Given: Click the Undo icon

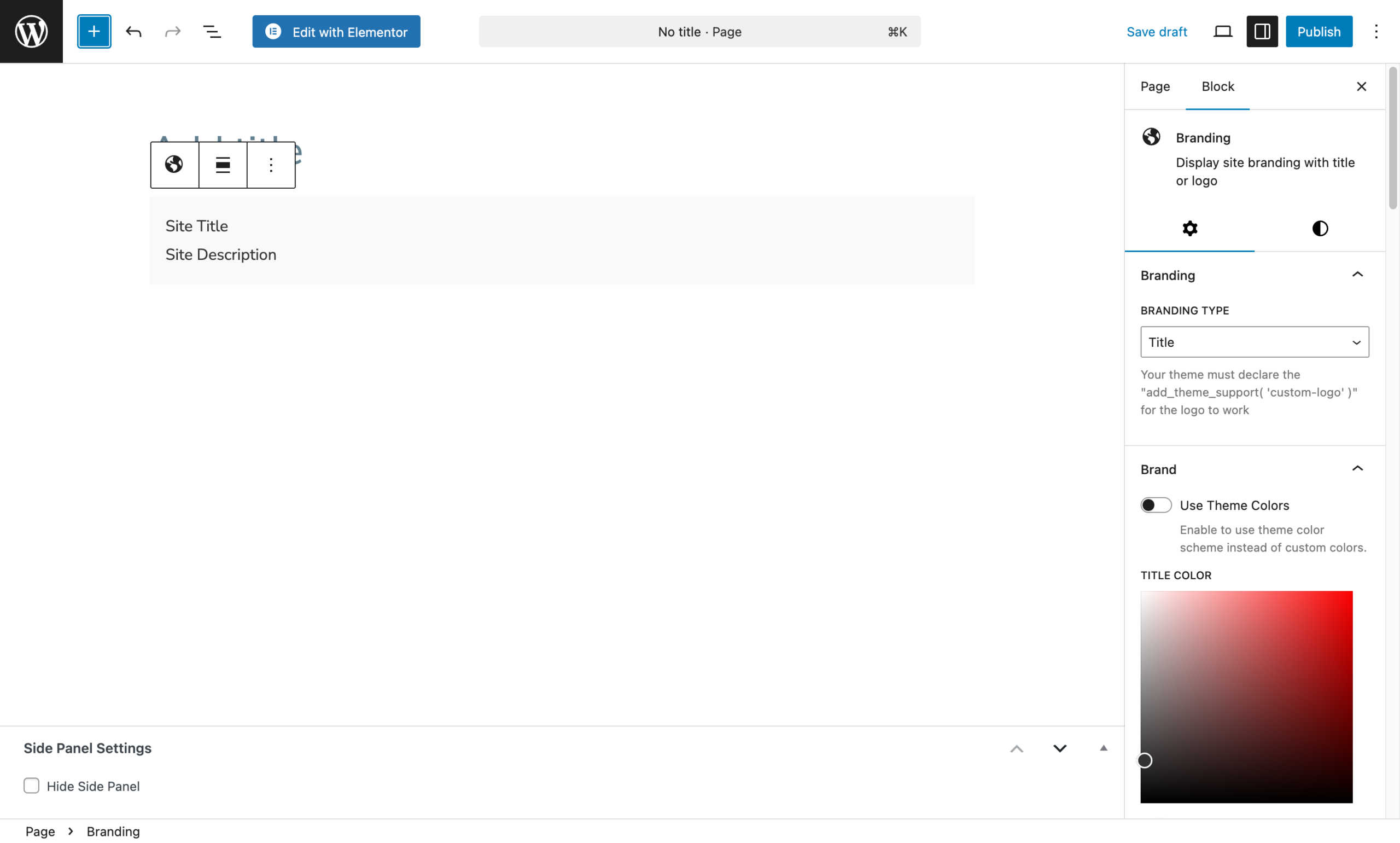Looking at the screenshot, I should pos(134,31).
